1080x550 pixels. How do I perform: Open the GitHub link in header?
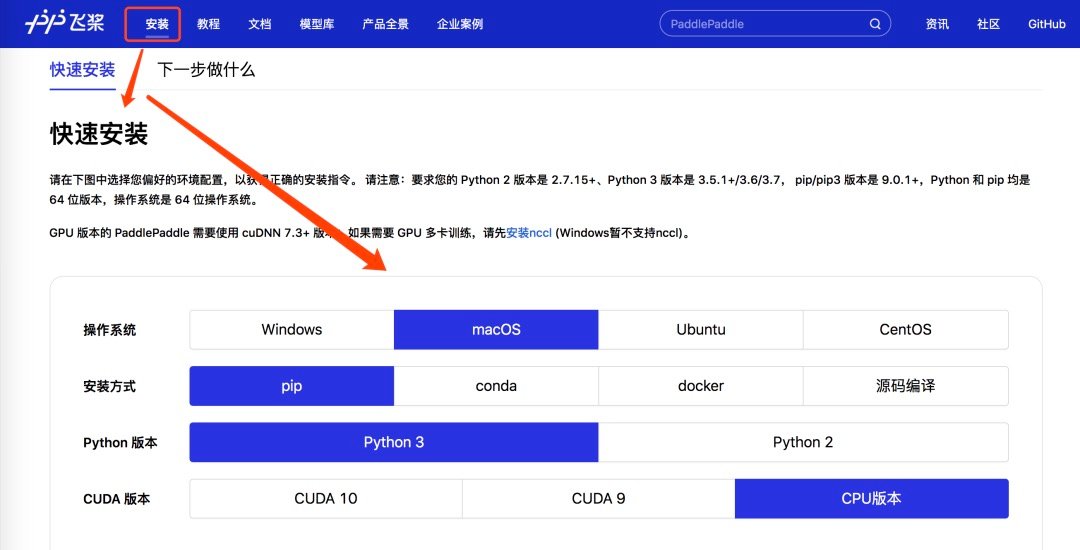(1047, 24)
